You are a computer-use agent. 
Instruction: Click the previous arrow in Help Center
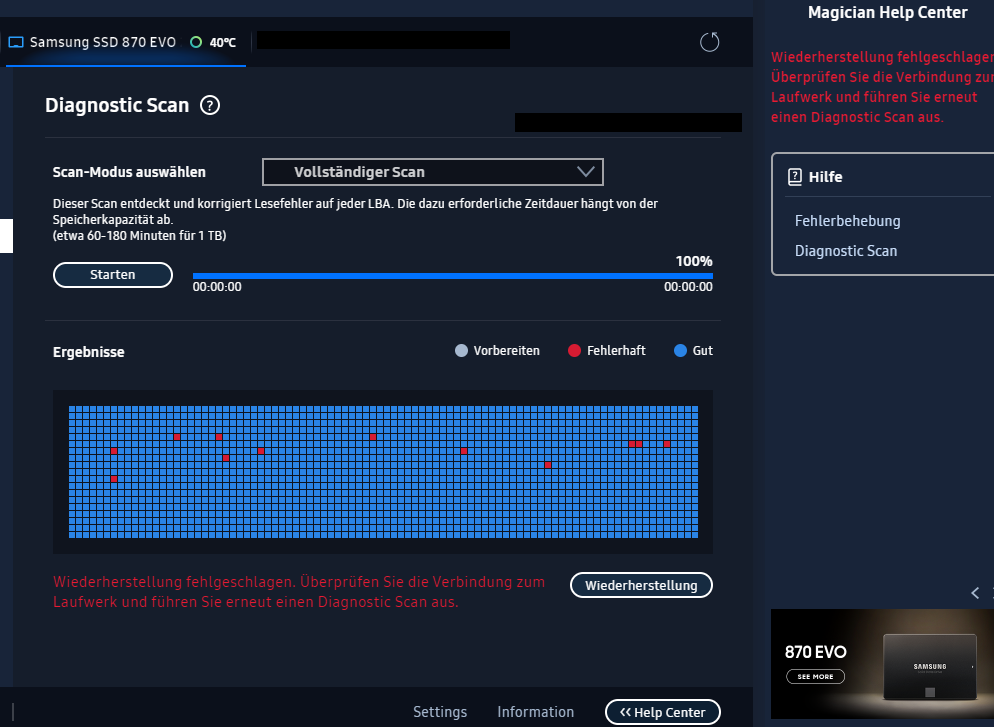click(x=975, y=593)
